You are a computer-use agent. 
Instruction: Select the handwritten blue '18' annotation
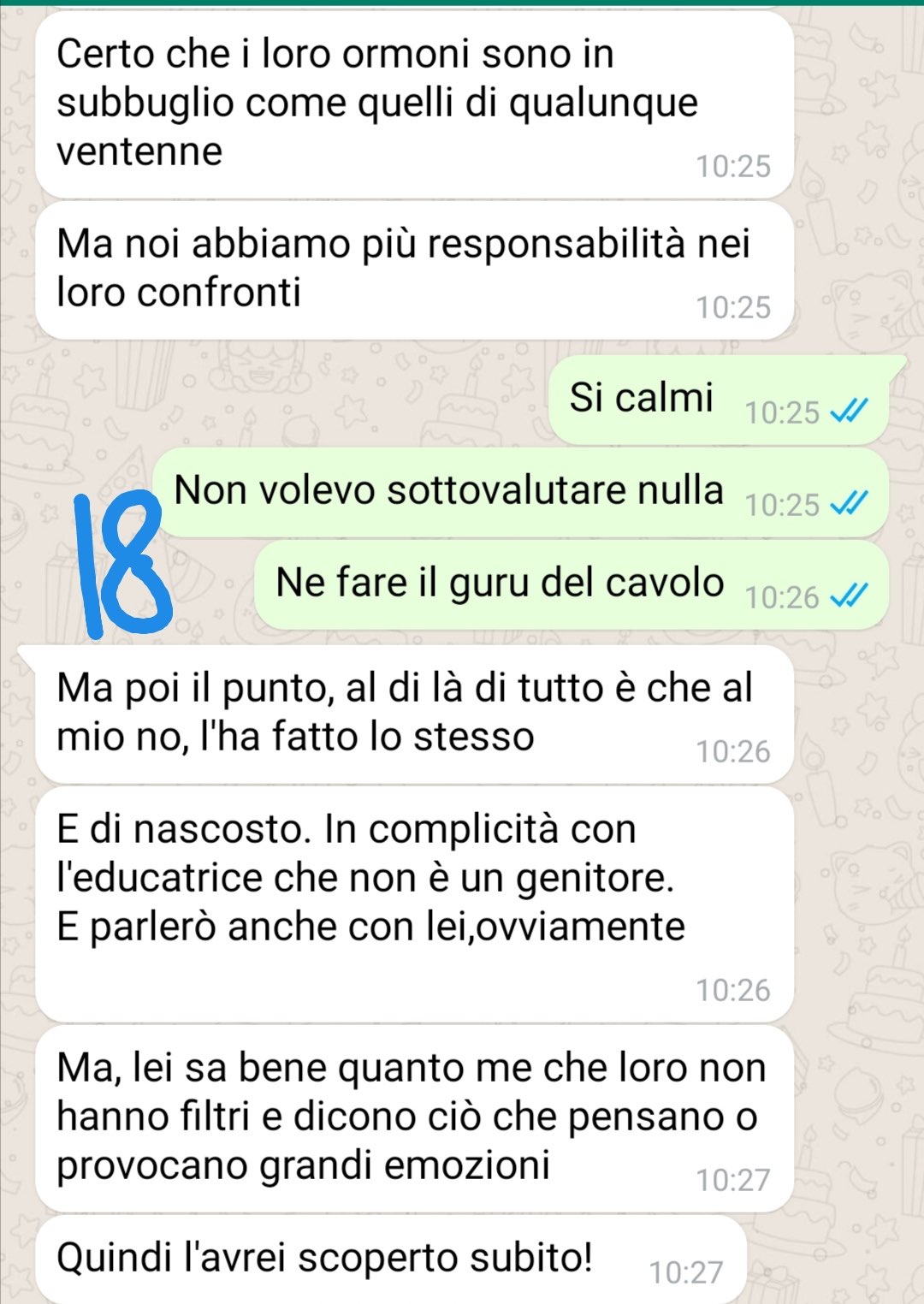121,565
